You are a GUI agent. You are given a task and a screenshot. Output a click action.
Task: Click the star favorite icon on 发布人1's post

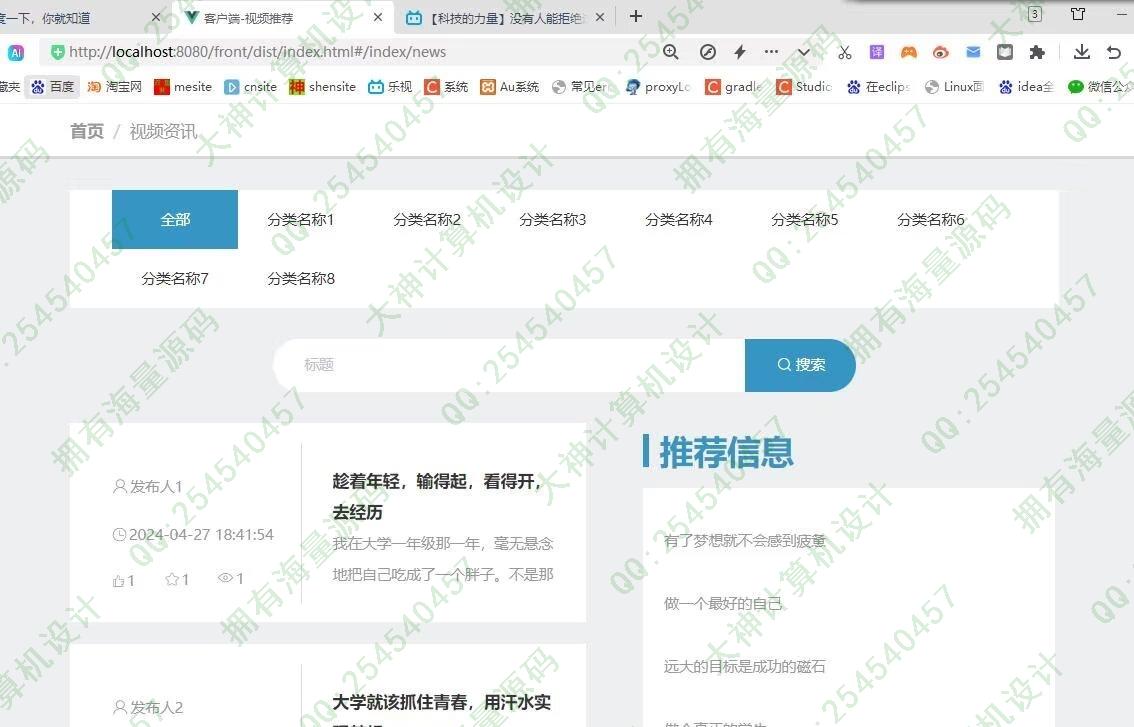[171, 579]
